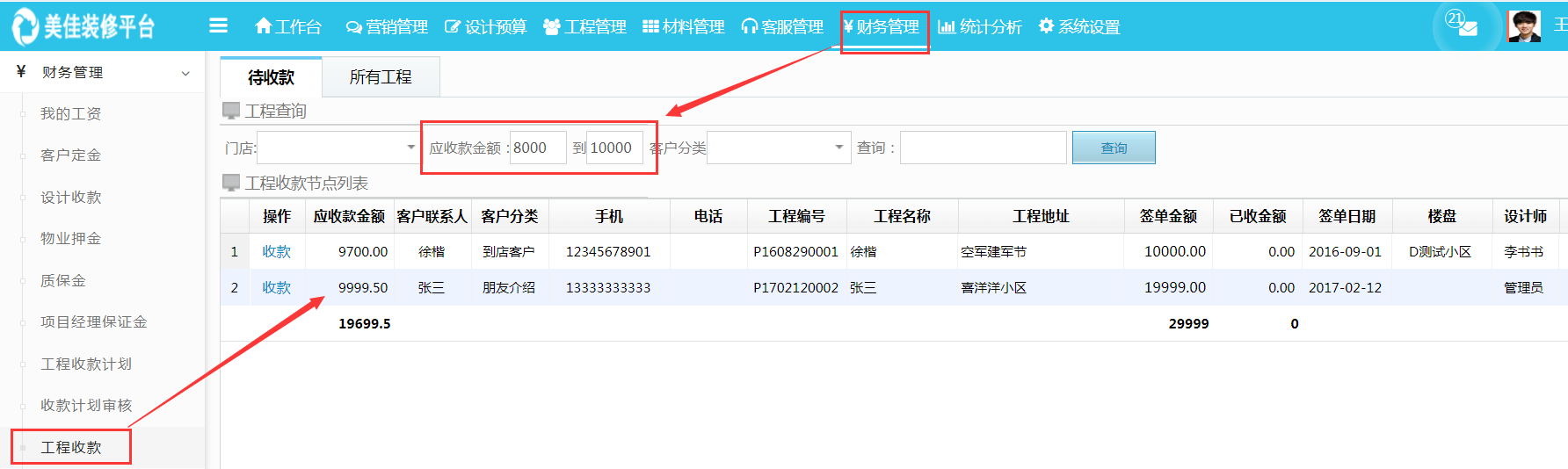Click the blue 查询 button
This screenshot has height=469, width=1568.
pyautogui.click(x=1114, y=148)
